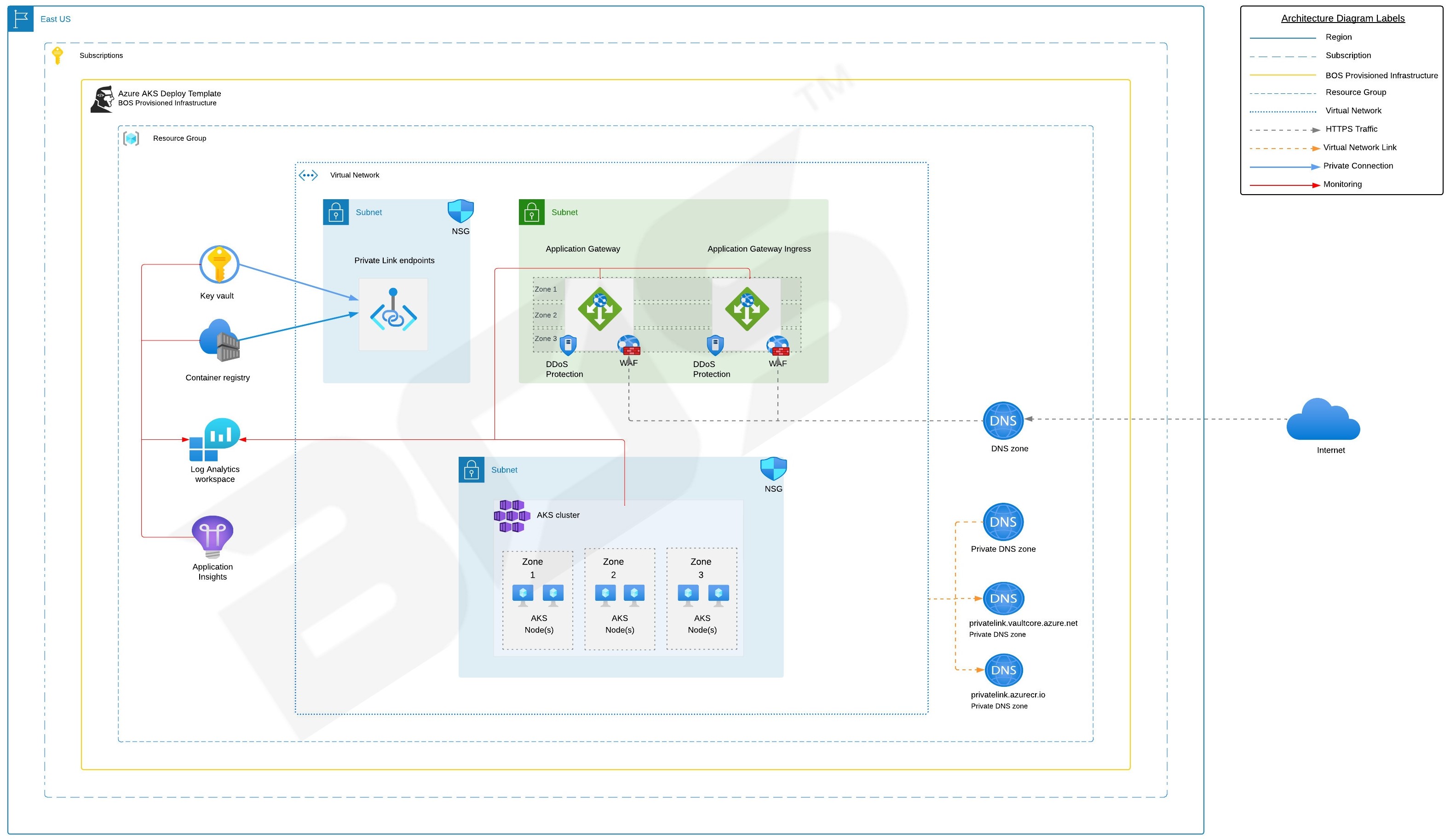Click the Application Insights lightbulb icon
1450x840 pixels.
click(213, 537)
